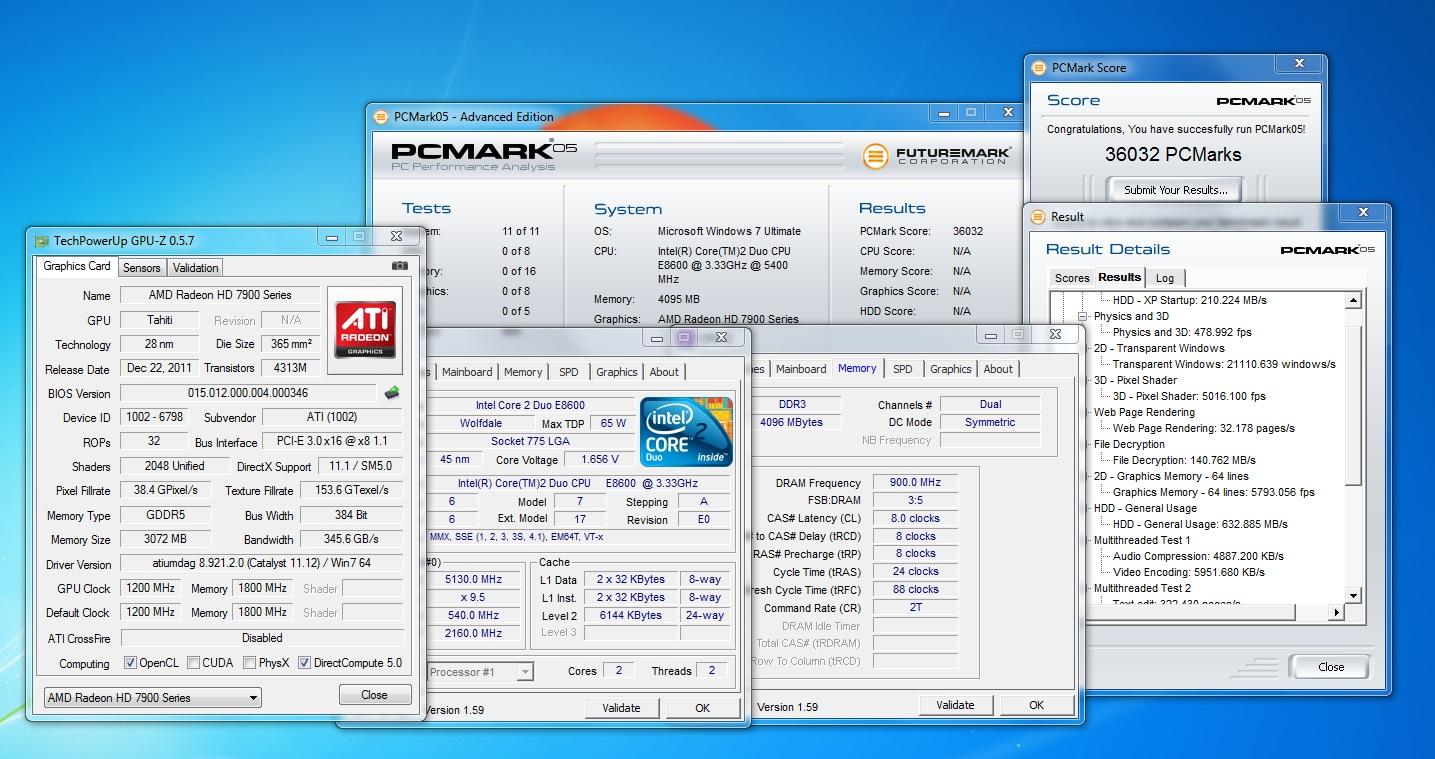This screenshot has width=1435, height=759.
Task: Open SPD tab in CPU-Z CPU window
Action: pos(569,372)
